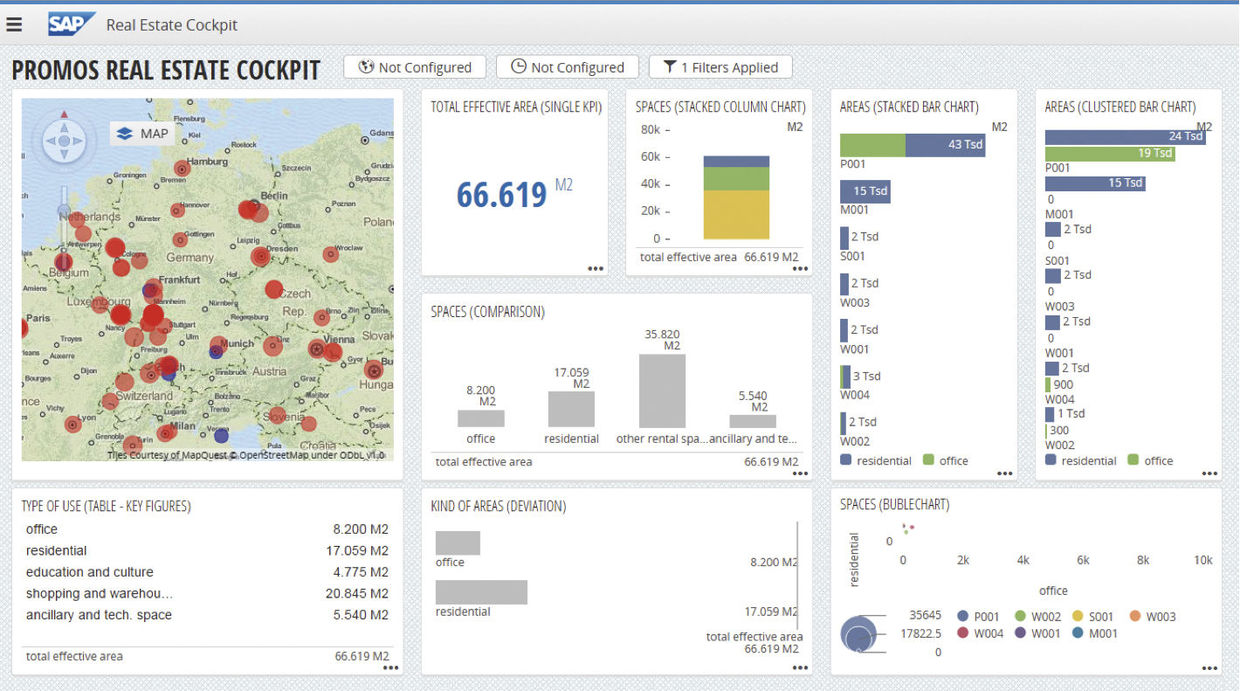Open the MAP layers selector
This screenshot has height=691, width=1240.
[x=142, y=133]
